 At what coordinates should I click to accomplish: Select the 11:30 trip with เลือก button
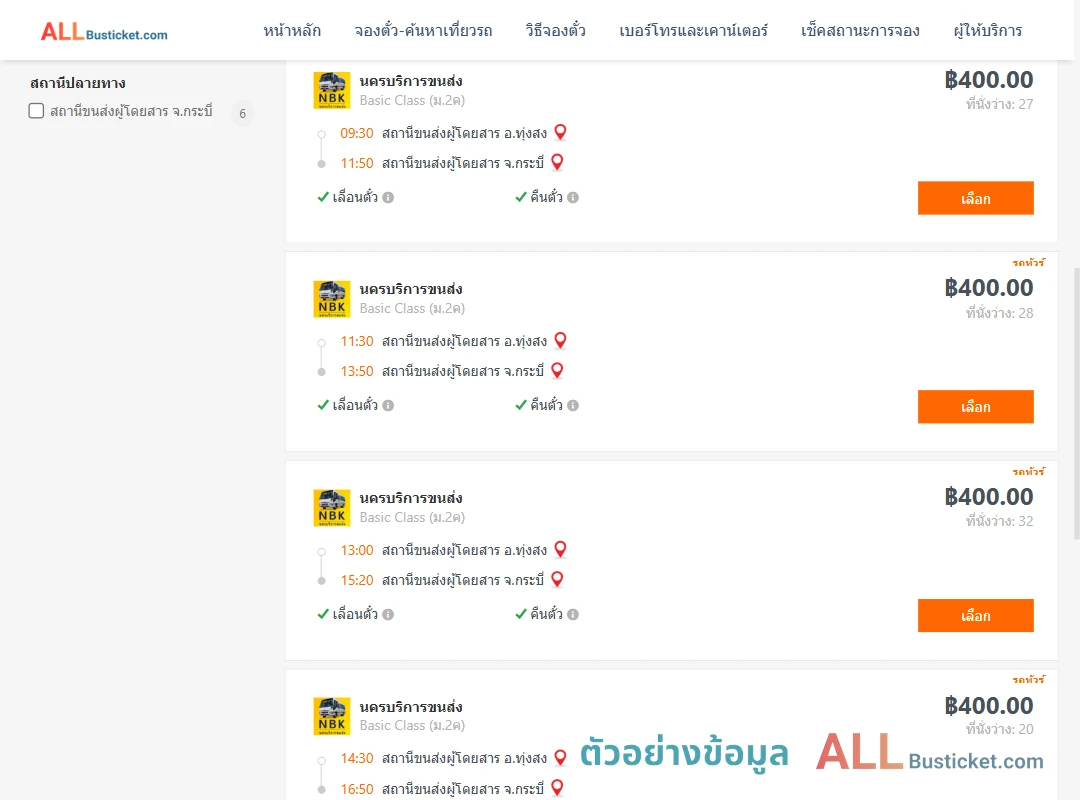[x=975, y=407]
